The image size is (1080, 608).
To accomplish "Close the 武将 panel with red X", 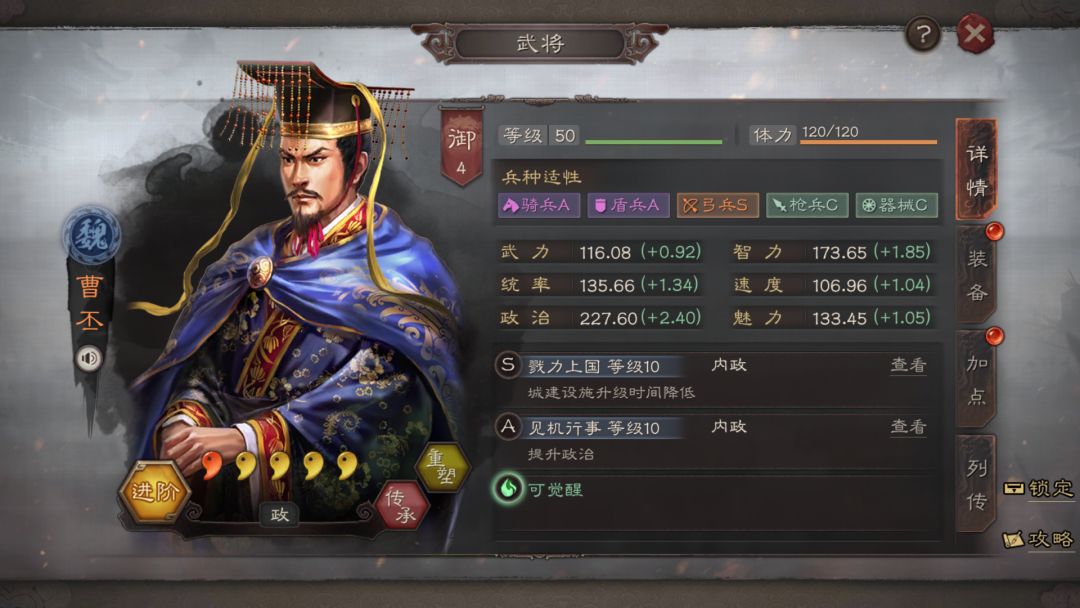I will coord(975,33).
